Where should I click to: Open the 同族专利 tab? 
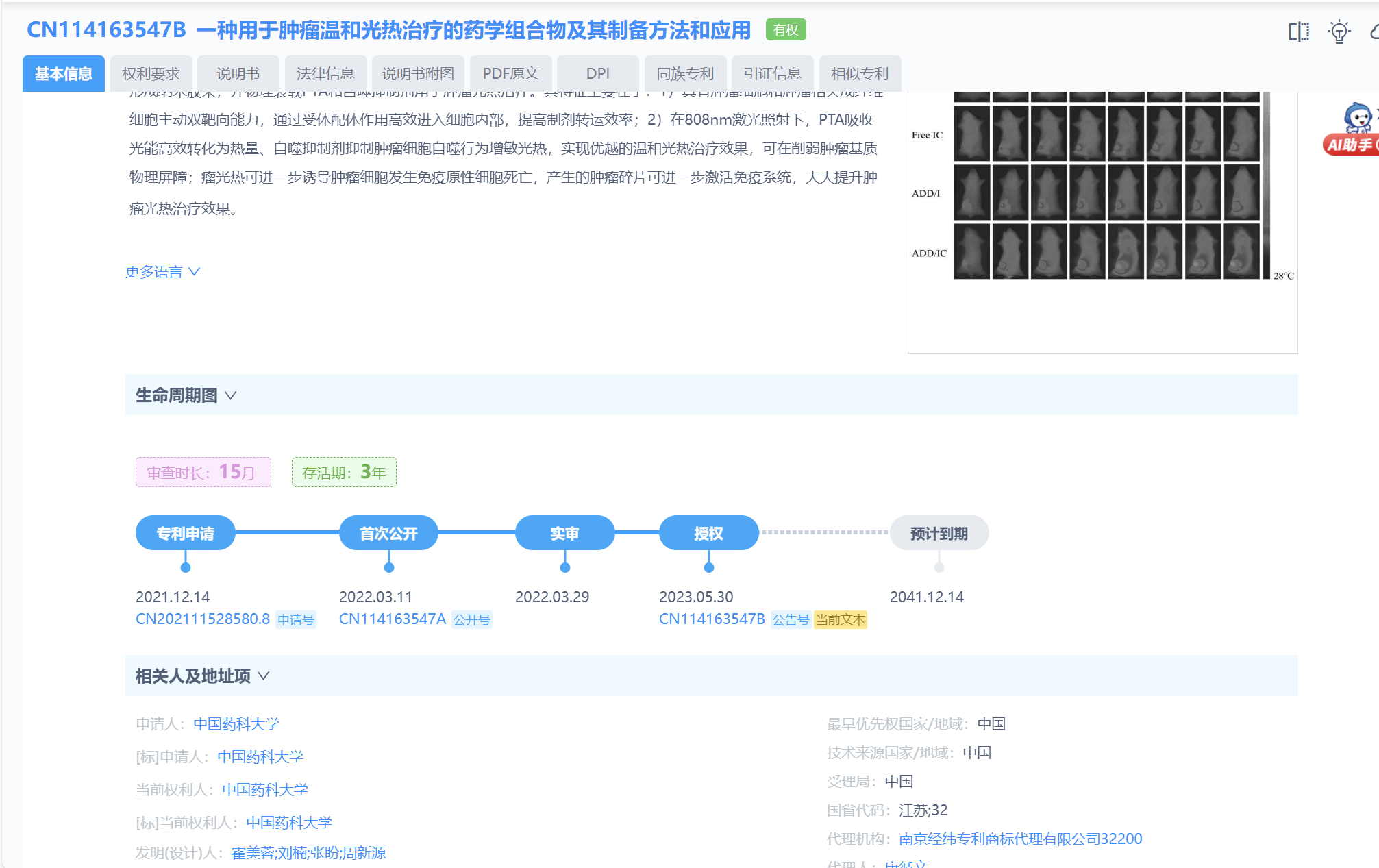(685, 73)
